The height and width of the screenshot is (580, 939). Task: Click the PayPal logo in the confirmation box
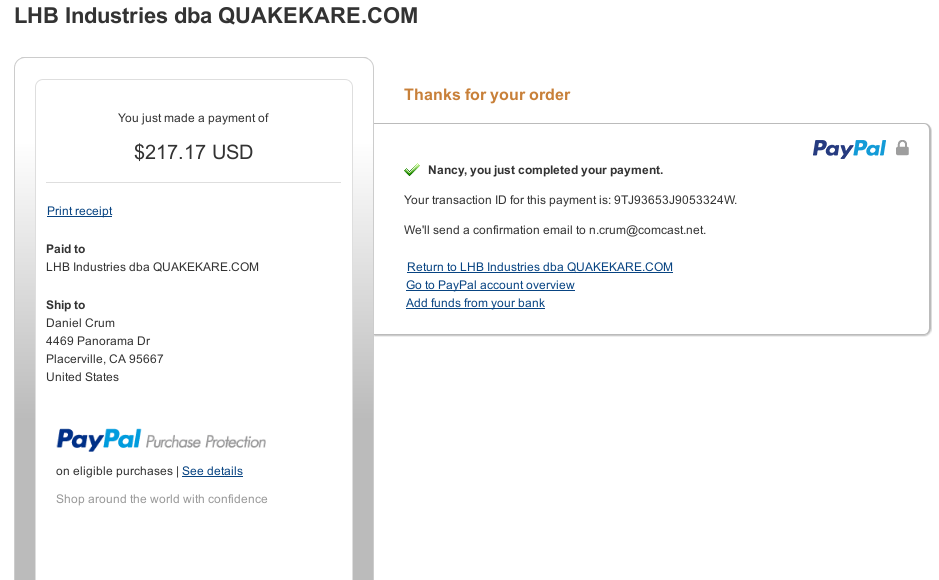(x=849, y=149)
